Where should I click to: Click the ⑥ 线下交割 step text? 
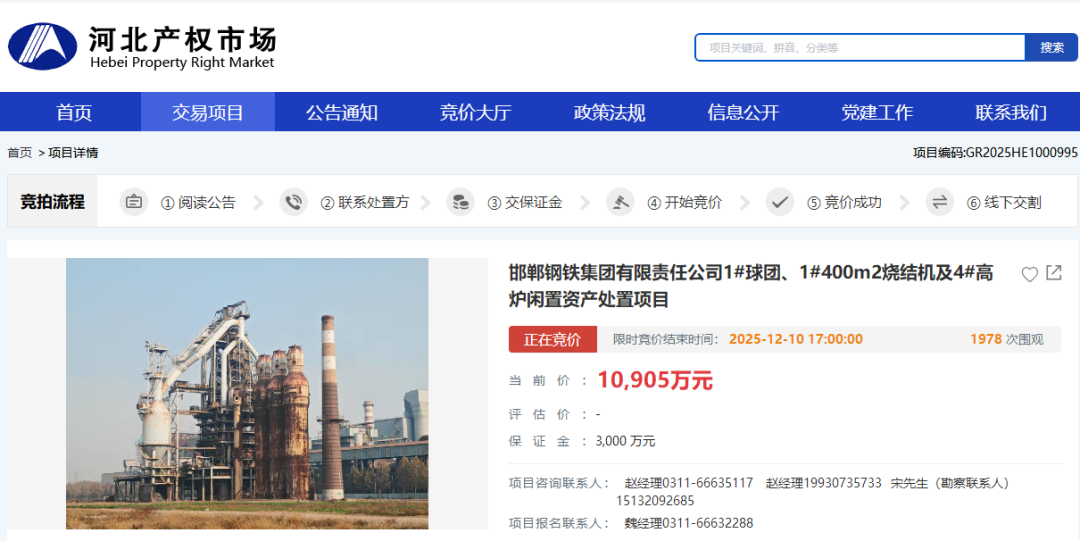1004,203
